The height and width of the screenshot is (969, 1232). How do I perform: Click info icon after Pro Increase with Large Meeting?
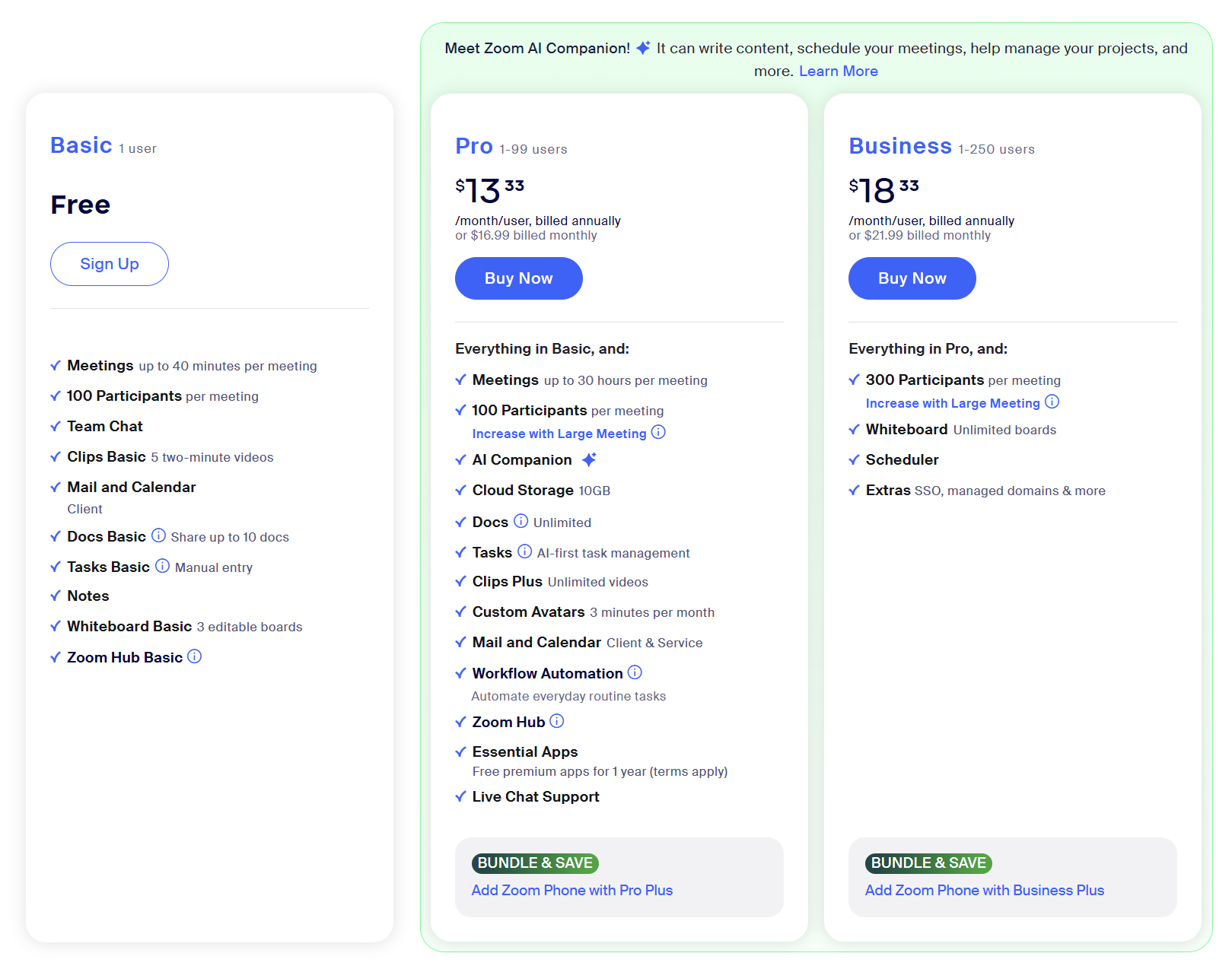pos(658,432)
